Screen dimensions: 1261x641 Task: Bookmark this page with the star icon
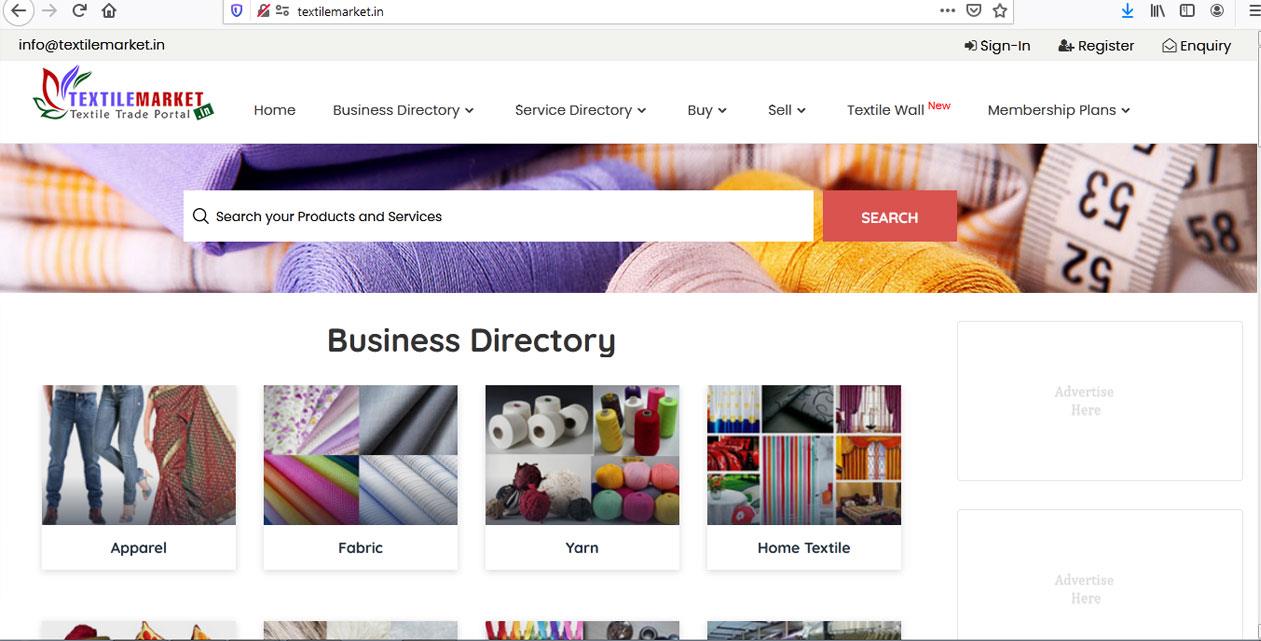pyautogui.click(x=1000, y=11)
